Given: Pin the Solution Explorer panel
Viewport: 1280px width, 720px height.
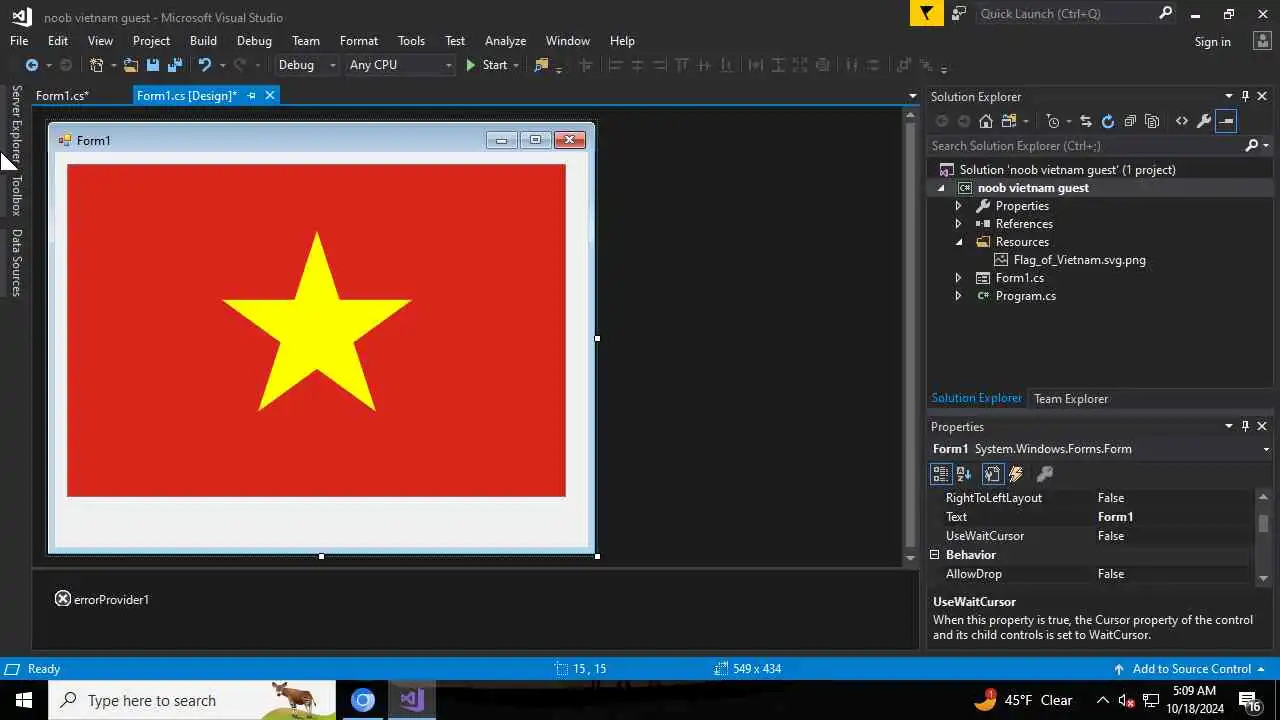Looking at the screenshot, I should click(x=1245, y=96).
